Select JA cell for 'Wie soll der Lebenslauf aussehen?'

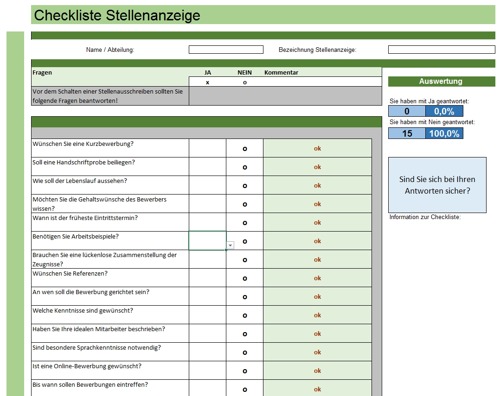pos(208,185)
